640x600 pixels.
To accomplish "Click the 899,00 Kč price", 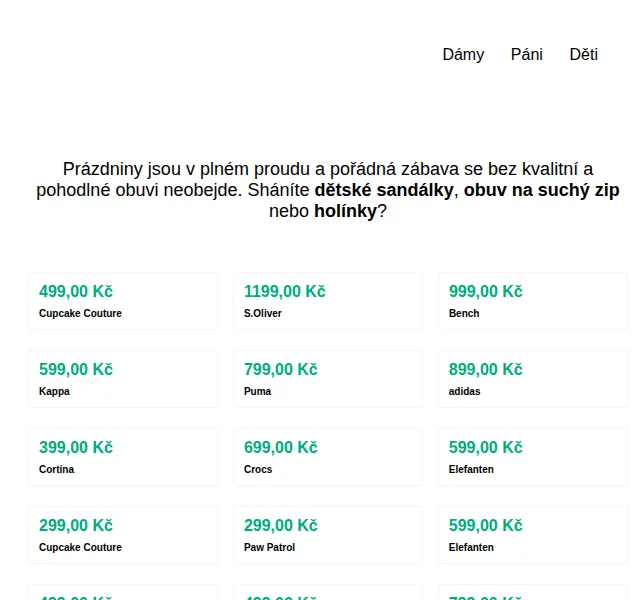I will (486, 369).
